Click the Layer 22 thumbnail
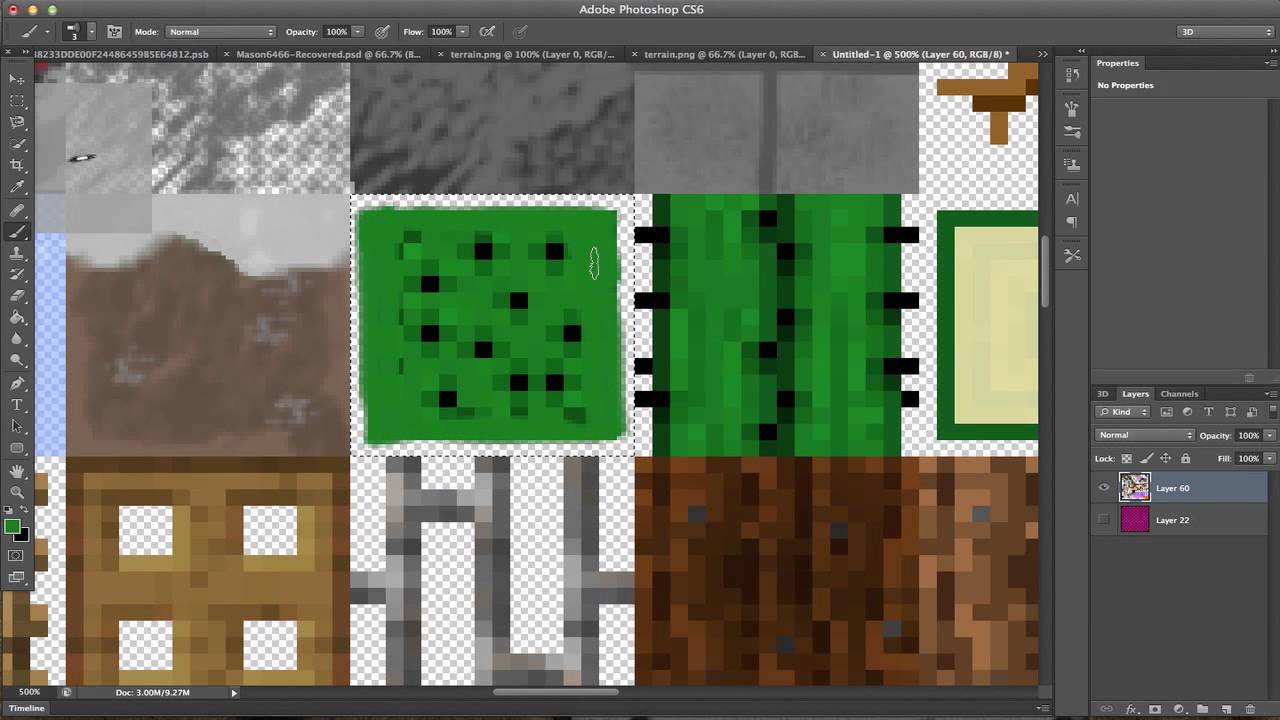Image resolution: width=1280 pixels, height=720 pixels. (x=1135, y=520)
